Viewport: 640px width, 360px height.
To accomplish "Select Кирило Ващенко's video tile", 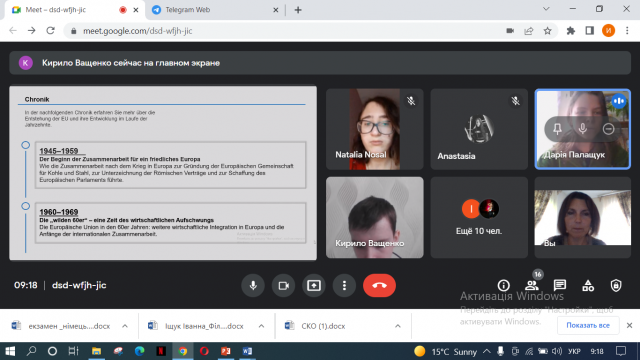I will click(x=374, y=217).
